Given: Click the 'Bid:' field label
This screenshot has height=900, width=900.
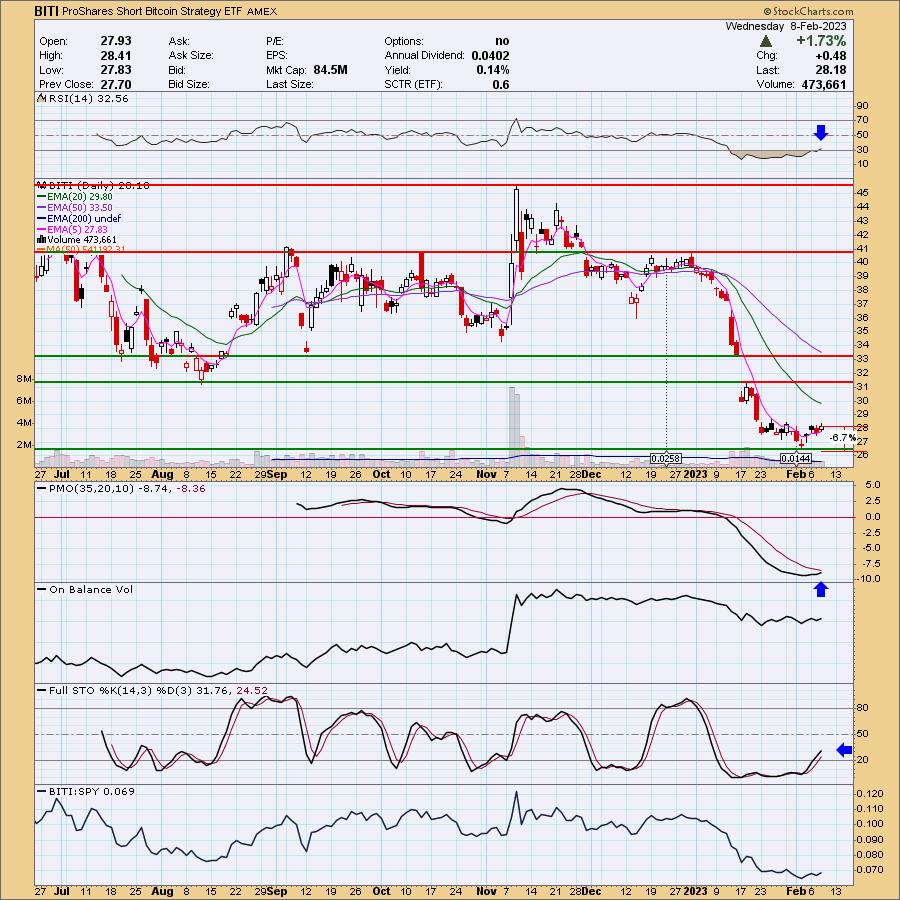Looking at the screenshot, I should (177, 70).
